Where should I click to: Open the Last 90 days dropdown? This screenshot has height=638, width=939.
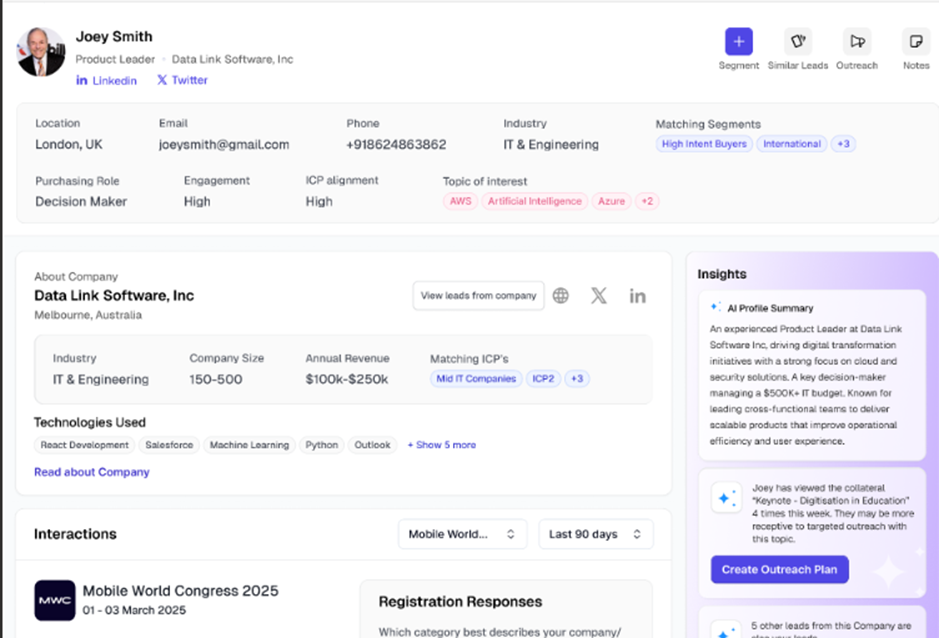(595, 534)
